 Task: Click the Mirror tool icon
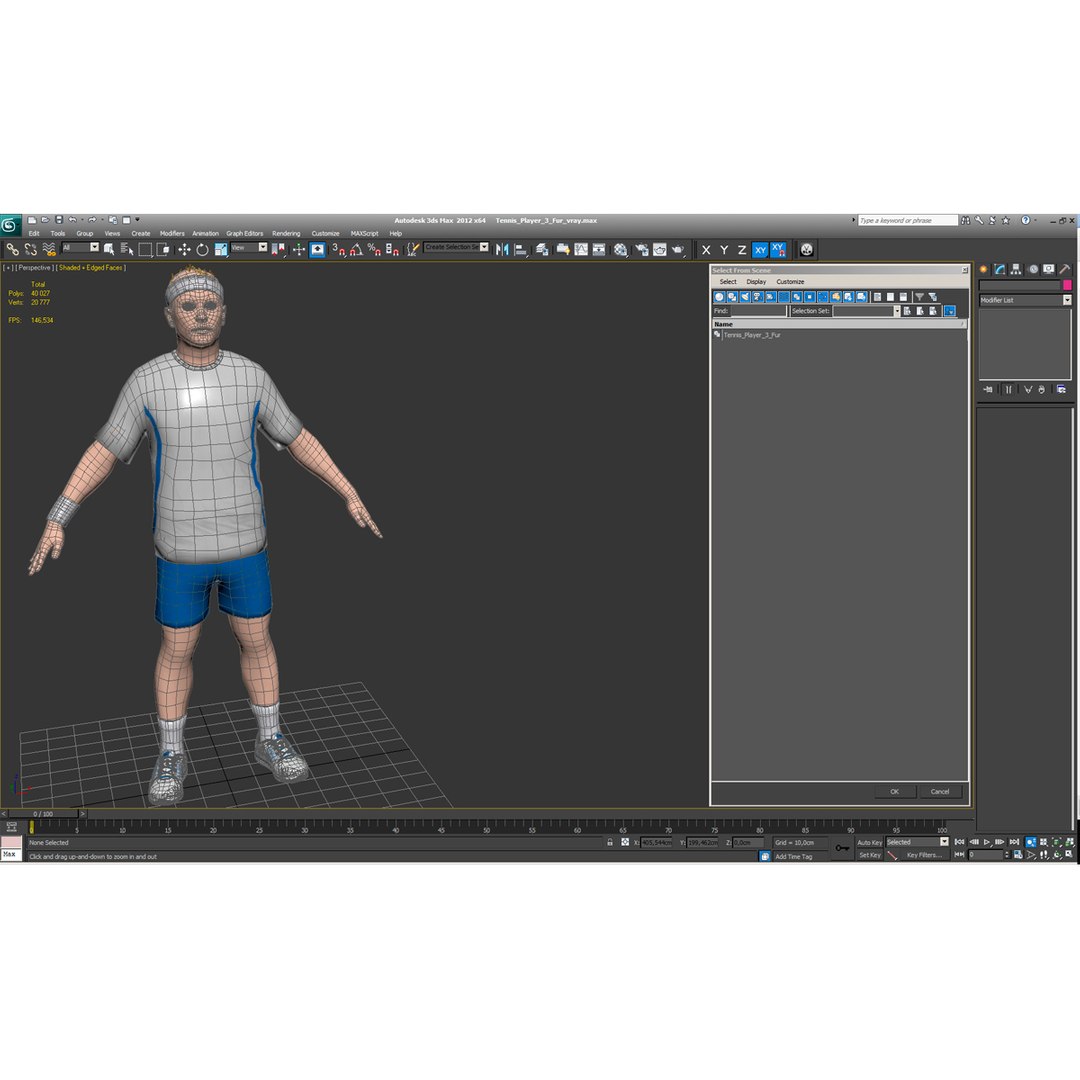[502, 249]
